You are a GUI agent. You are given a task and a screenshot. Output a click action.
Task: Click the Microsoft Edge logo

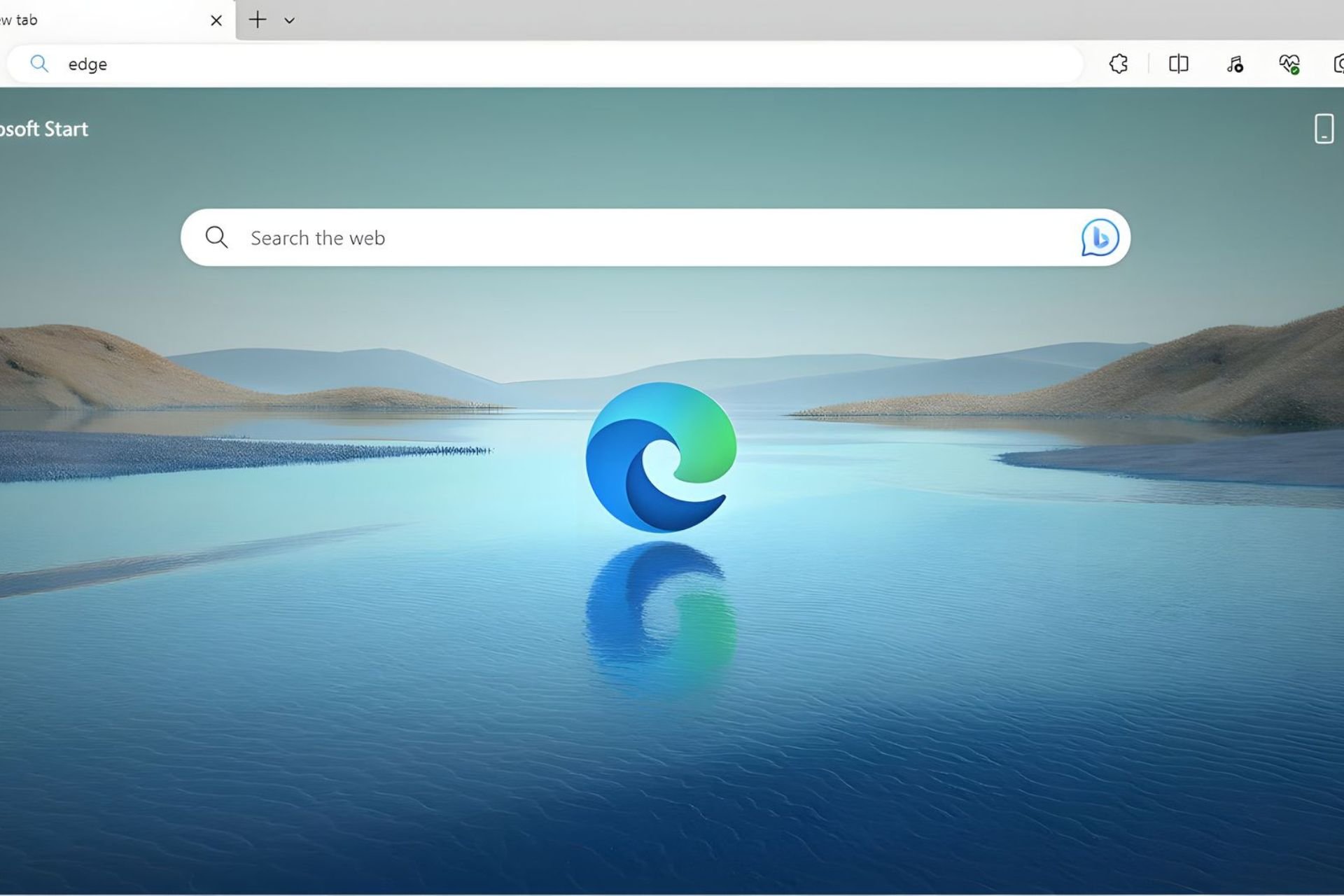[x=661, y=457]
